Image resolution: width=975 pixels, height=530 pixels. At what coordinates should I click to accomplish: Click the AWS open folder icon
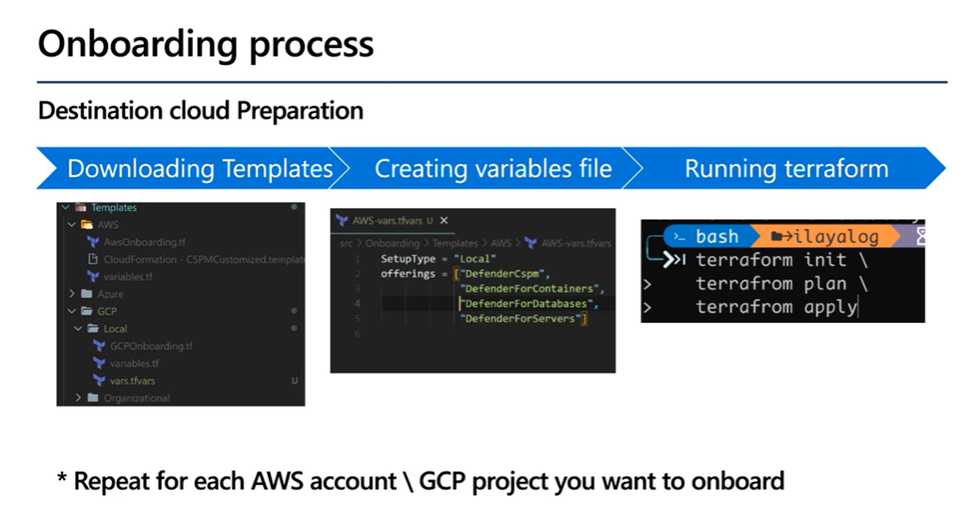click(x=86, y=225)
